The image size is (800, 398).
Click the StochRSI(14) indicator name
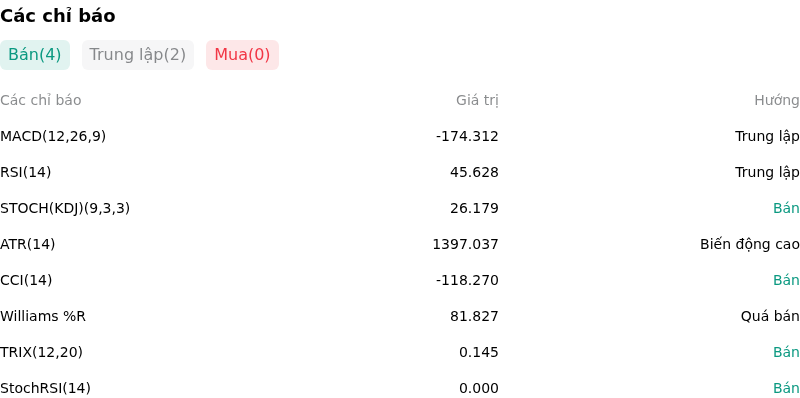pyautogui.click(x=45, y=388)
